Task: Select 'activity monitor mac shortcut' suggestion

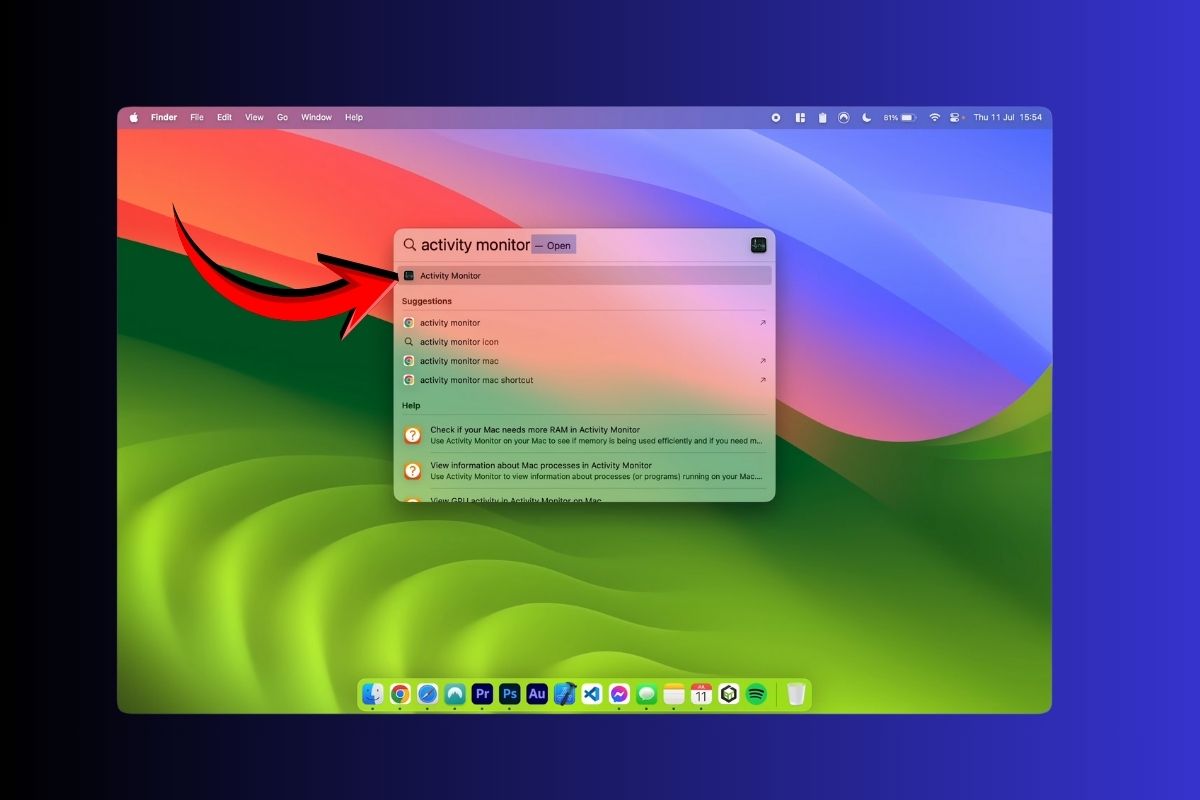Action: [476, 380]
